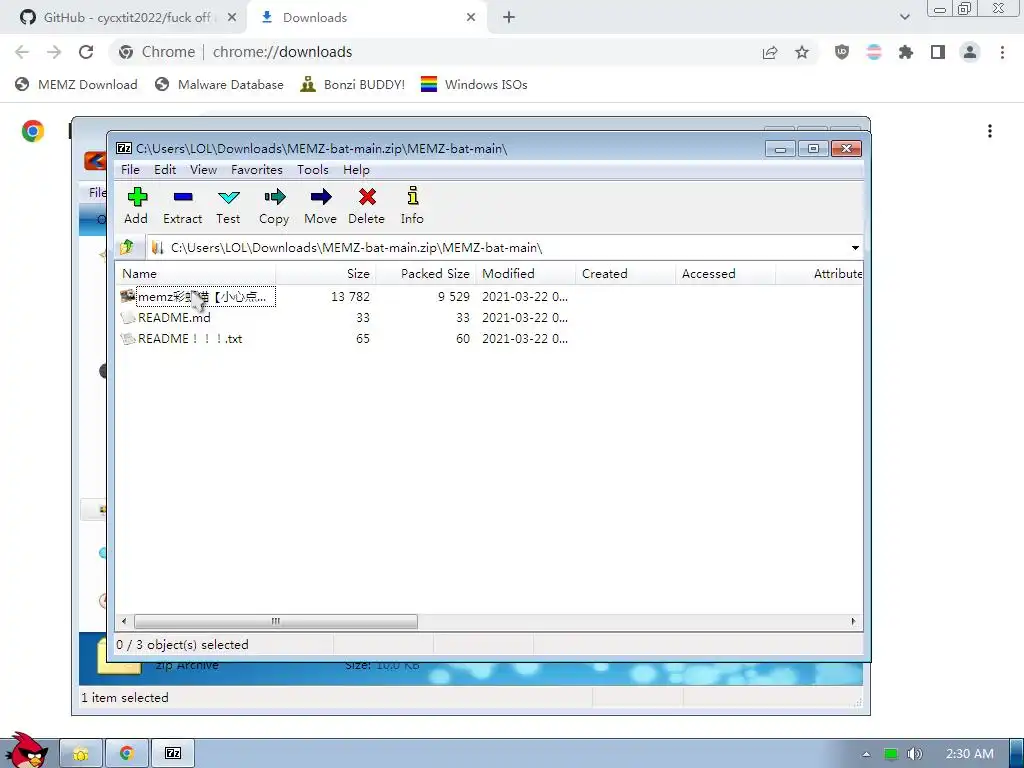Open the Chrome three-dot main menu

tap(1002, 52)
